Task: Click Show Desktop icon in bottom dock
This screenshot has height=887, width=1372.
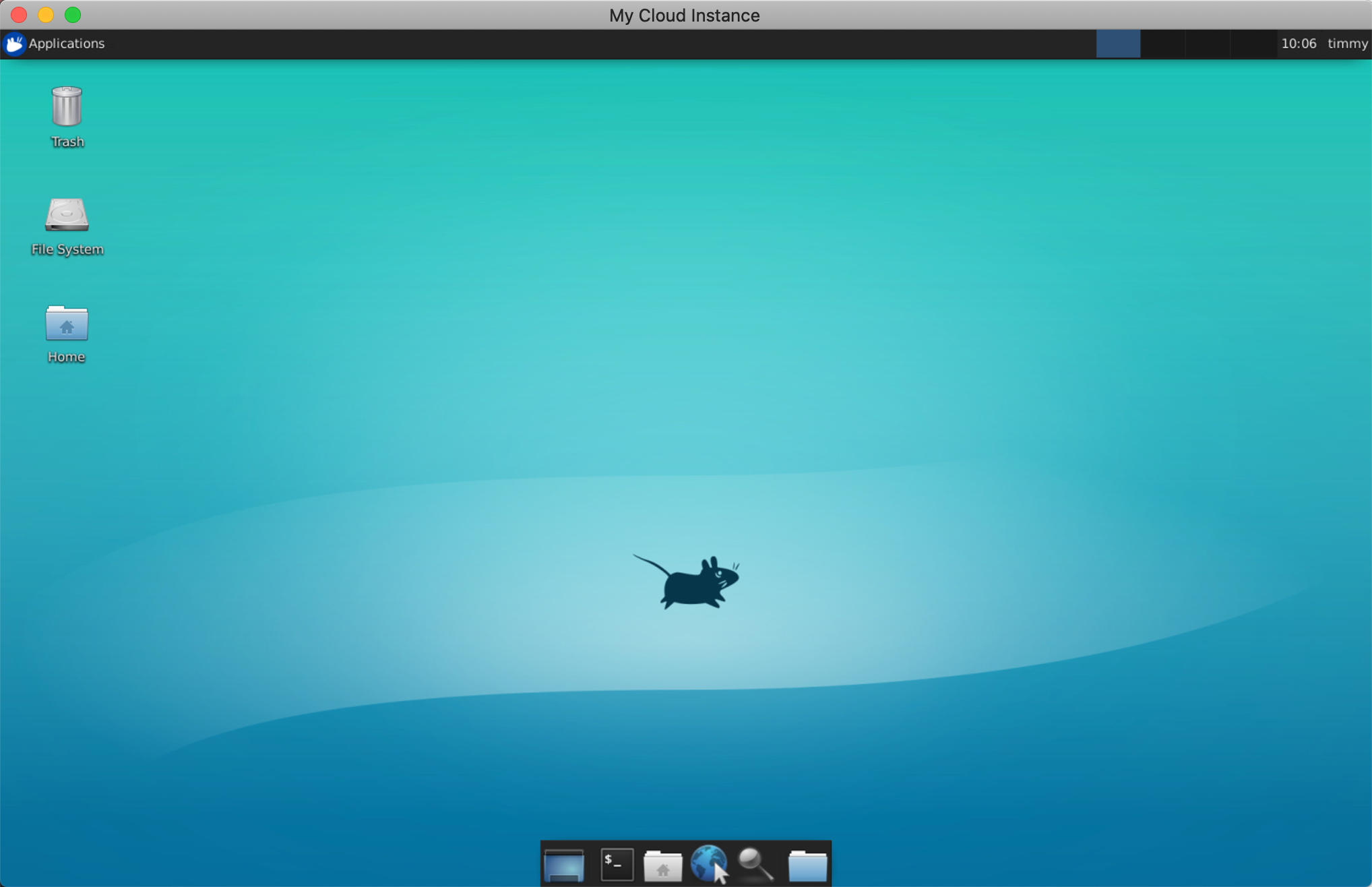Action: coord(563,865)
